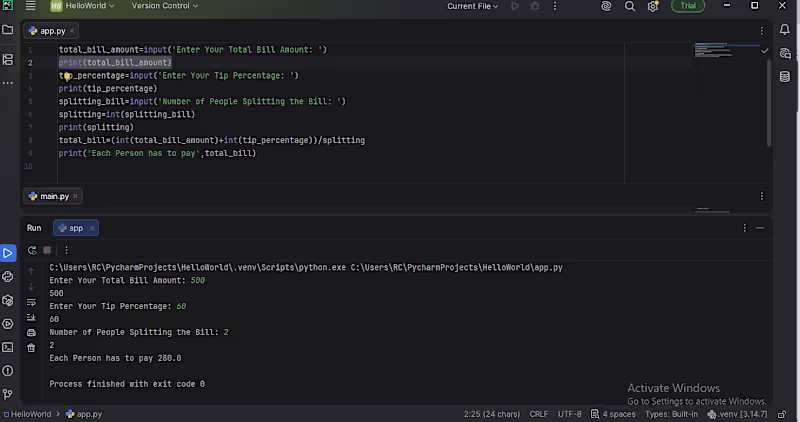The image size is (800, 422).
Task: Stop the running process
Action: [x=47, y=250]
